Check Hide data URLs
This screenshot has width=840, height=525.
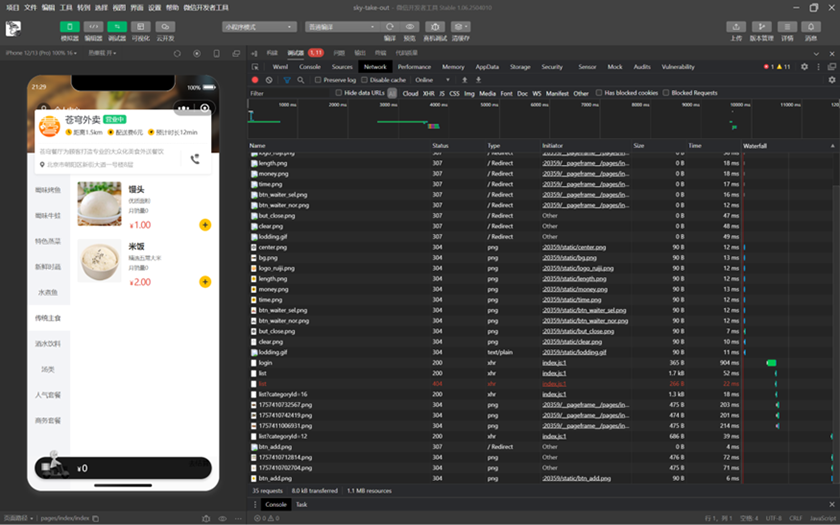coord(339,93)
